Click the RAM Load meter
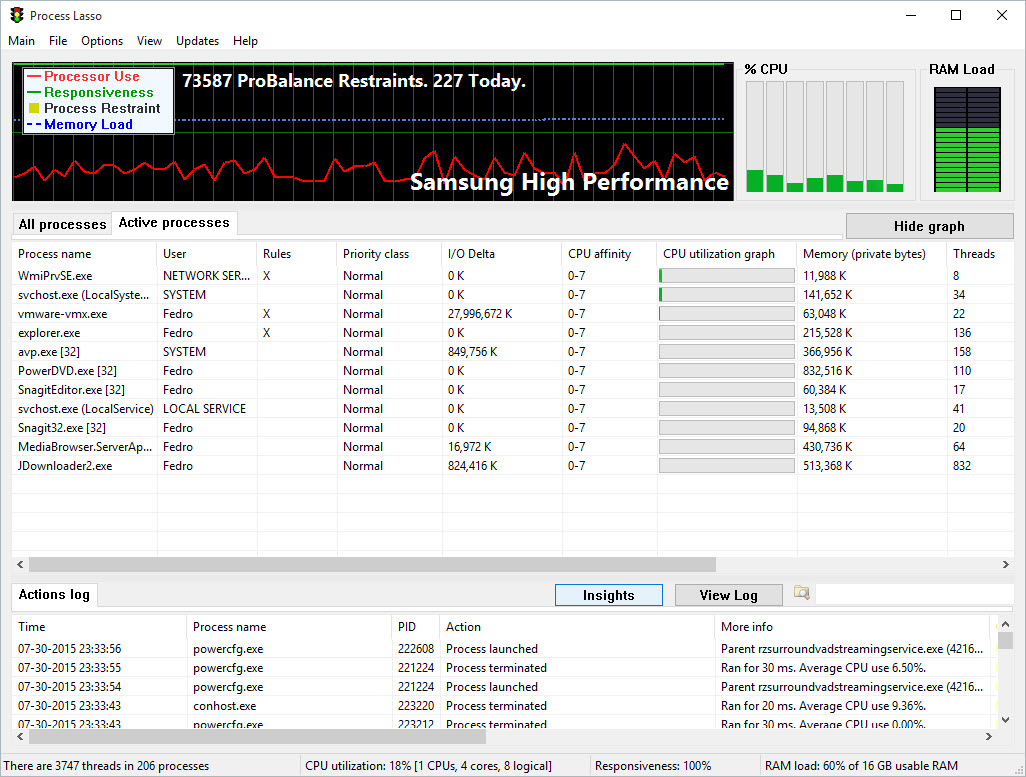The image size is (1026, 777). (x=967, y=139)
